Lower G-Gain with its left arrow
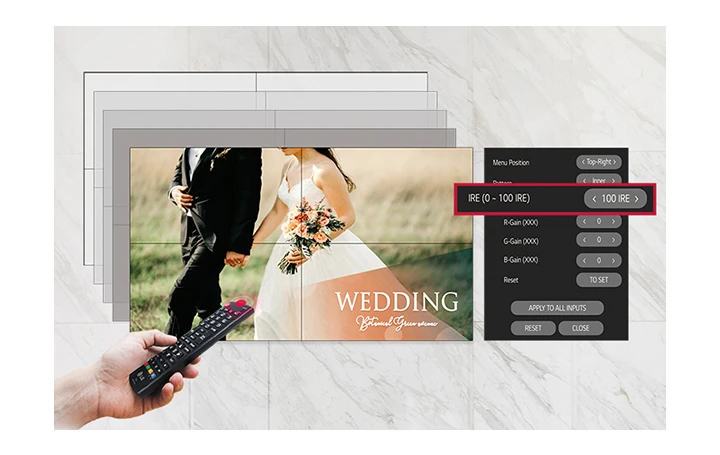Screen dimensions: 720x455 [x=583, y=241]
